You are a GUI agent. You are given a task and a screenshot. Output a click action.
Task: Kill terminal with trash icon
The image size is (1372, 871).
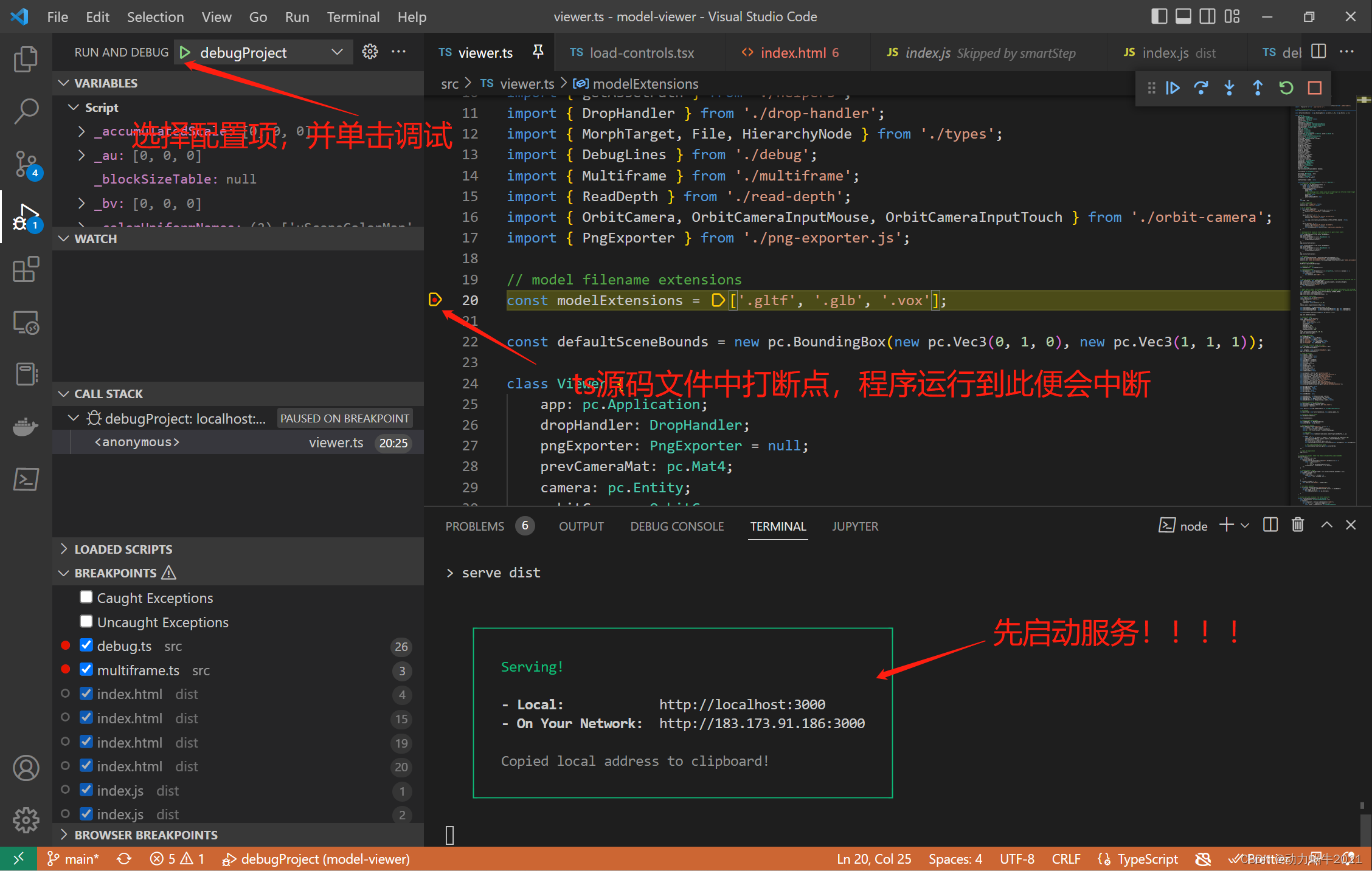coord(1298,525)
